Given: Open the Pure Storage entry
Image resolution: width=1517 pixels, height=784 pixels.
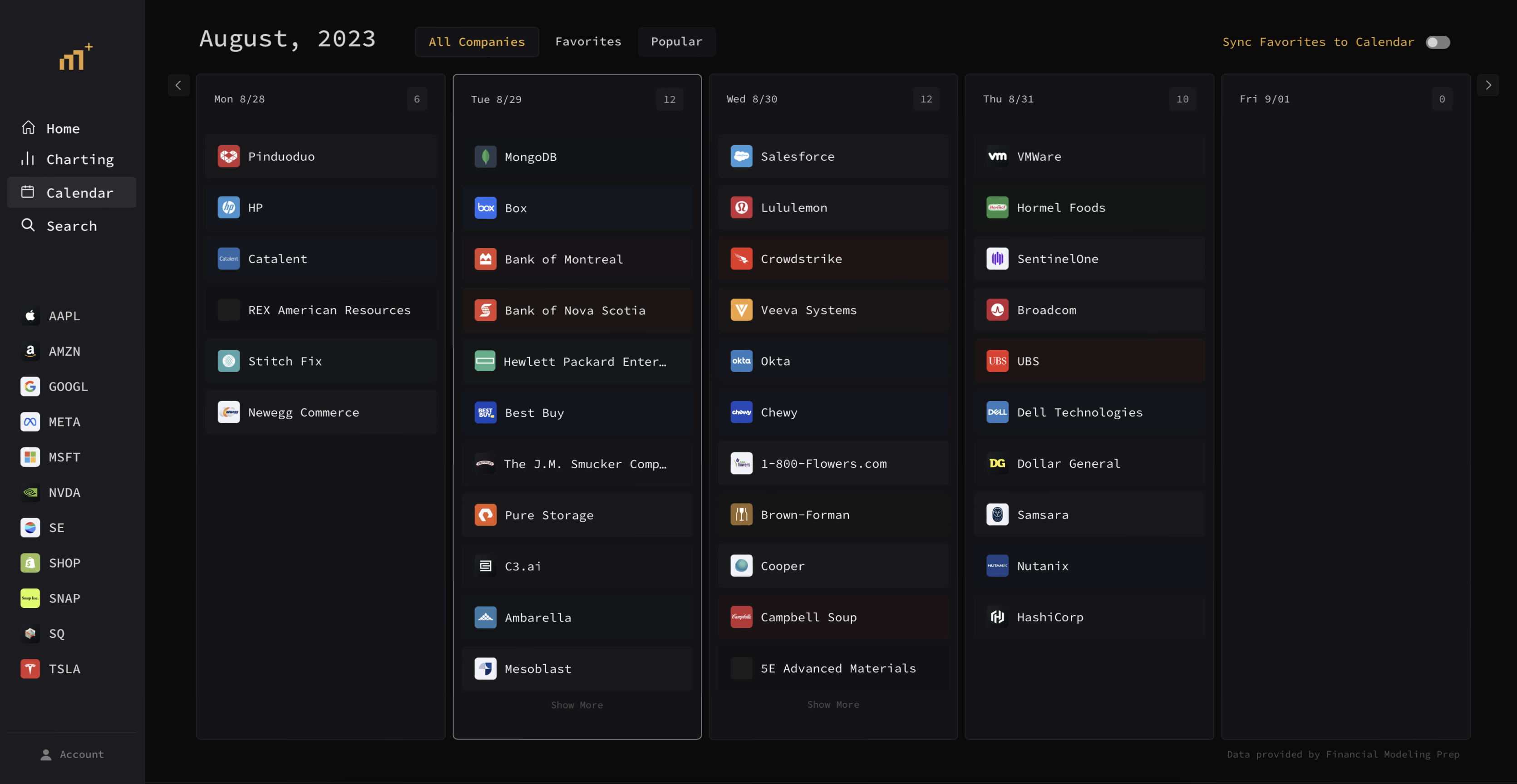Looking at the screenshot, I should pos(576,515).
